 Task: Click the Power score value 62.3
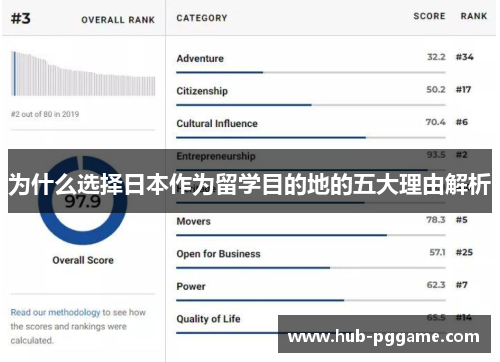[436, 285]
